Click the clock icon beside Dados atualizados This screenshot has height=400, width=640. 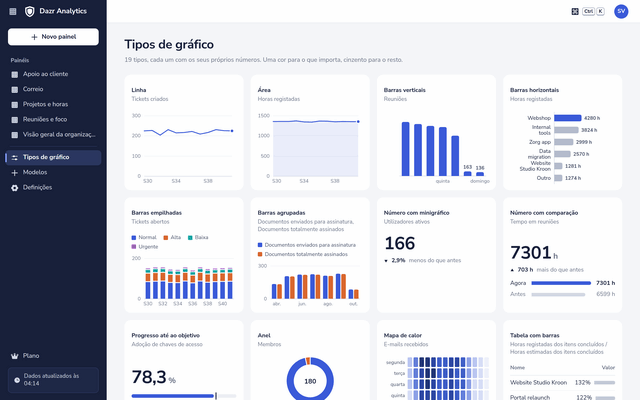17,380
